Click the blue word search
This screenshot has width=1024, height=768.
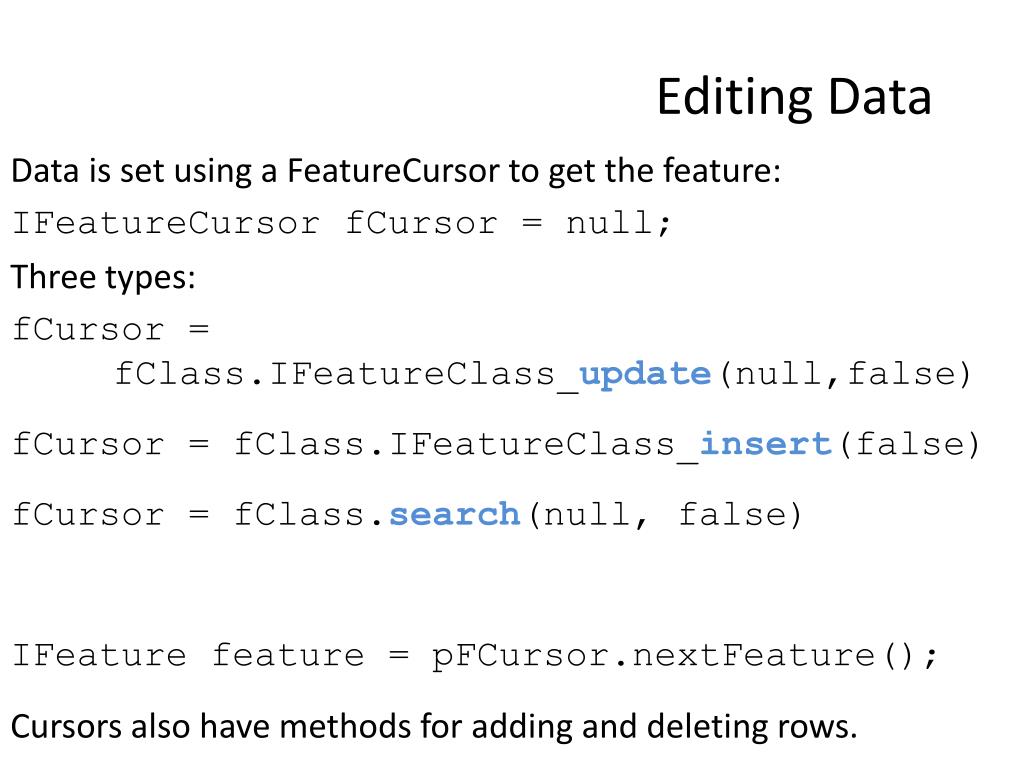pyautogui.click(x=455, y=515)
